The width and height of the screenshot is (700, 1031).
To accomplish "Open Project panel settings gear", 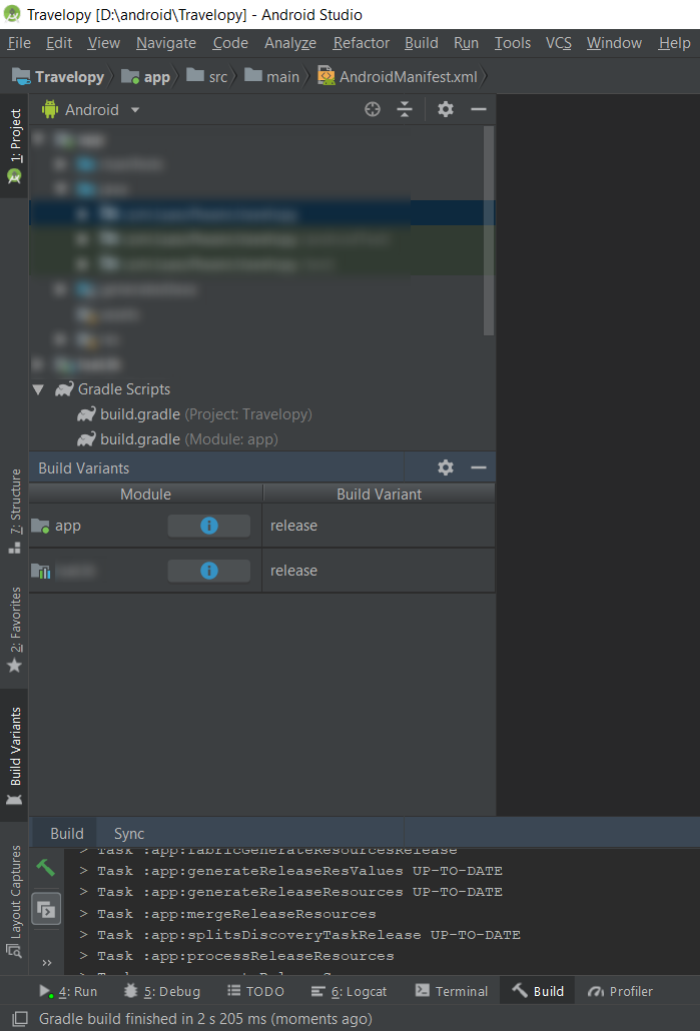I will [445, 109].
